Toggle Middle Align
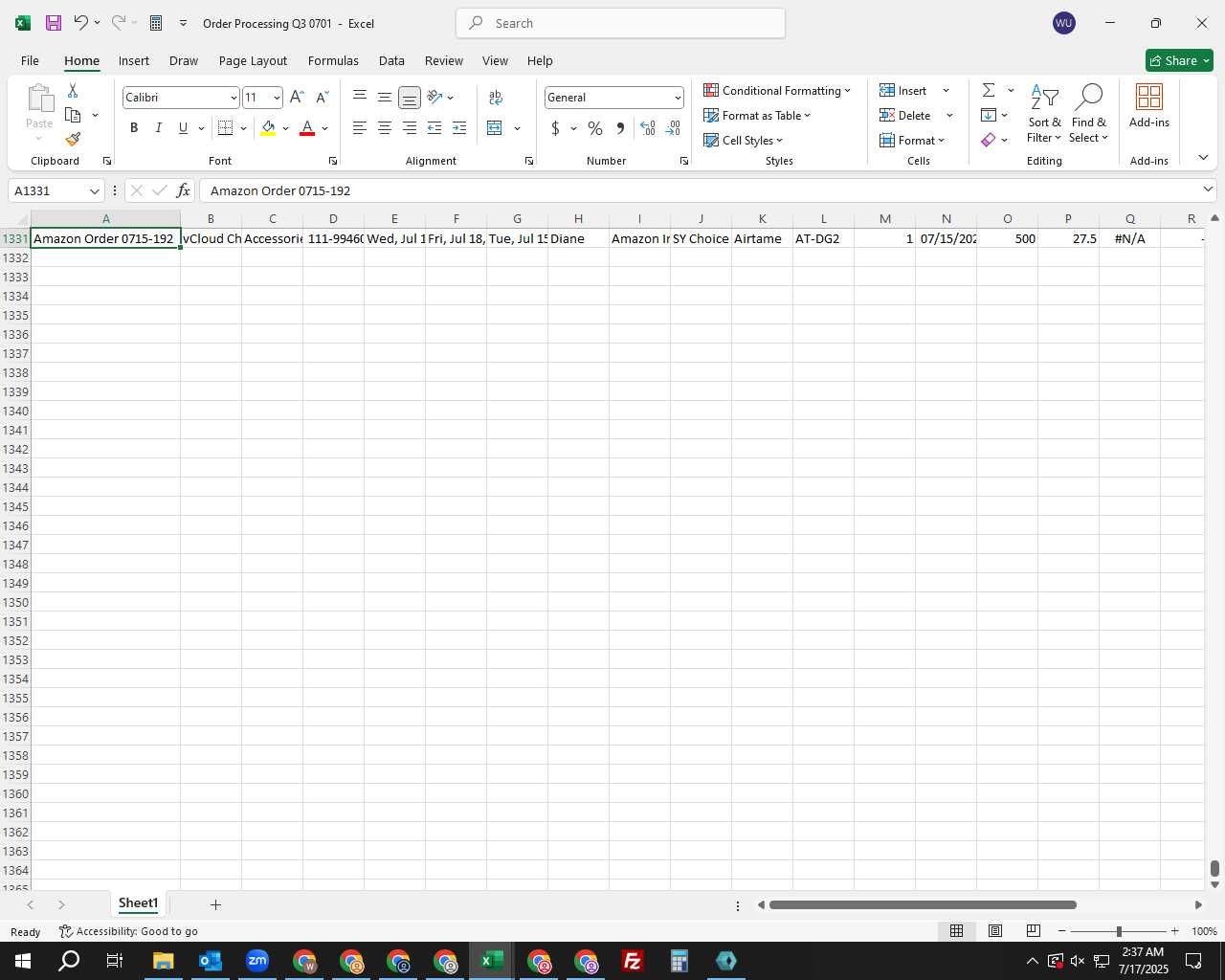 click(x=385, y=98)
